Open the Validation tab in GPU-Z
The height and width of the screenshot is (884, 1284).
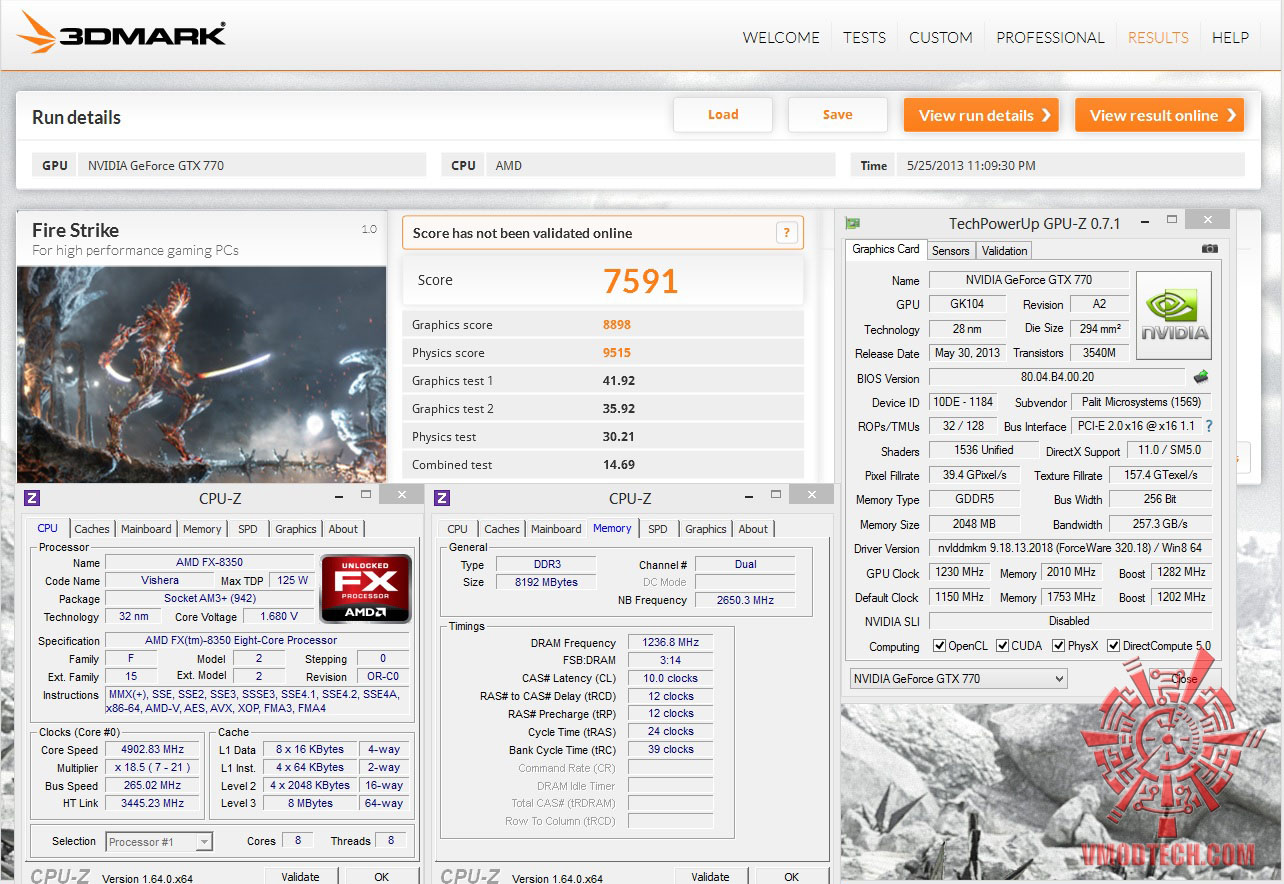(x=1004, y=251)
